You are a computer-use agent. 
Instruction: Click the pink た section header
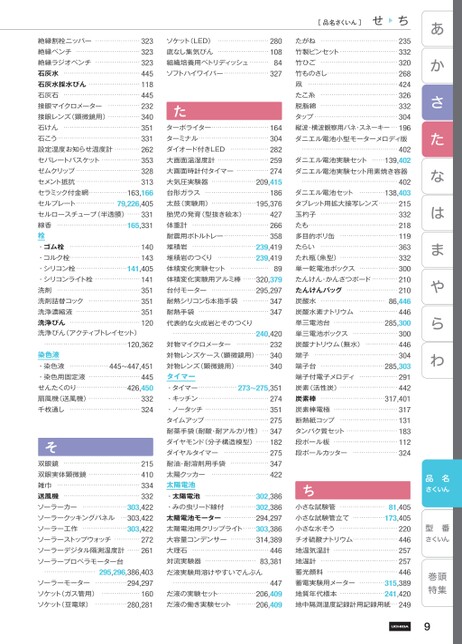coord(224,111)
